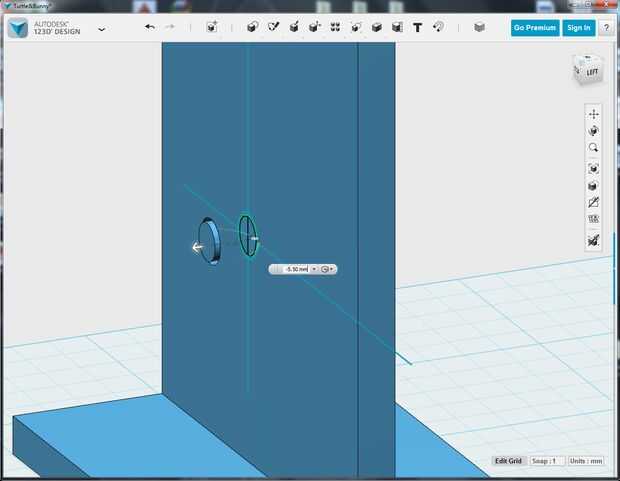This screenshot has height=481, width=620.
Task: Choose the Orbit navigation tool
Action: 593,131
